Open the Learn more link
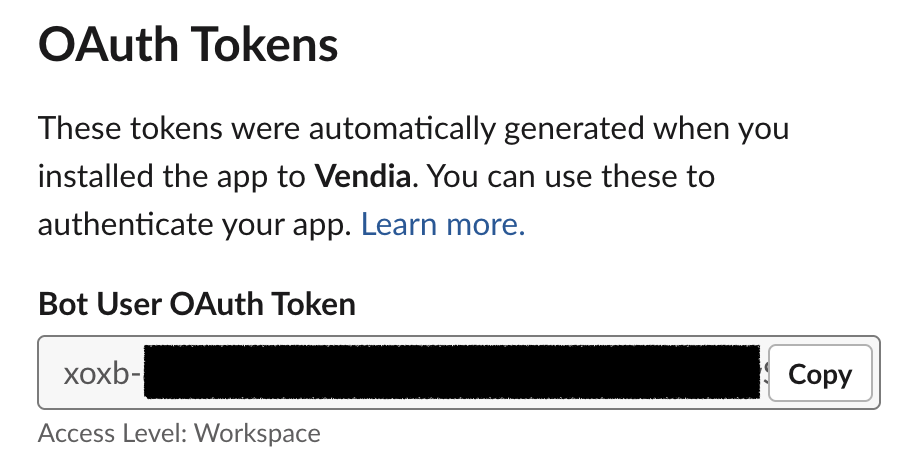This screenshot has height=468, width=908. click(x=442, y=224)
